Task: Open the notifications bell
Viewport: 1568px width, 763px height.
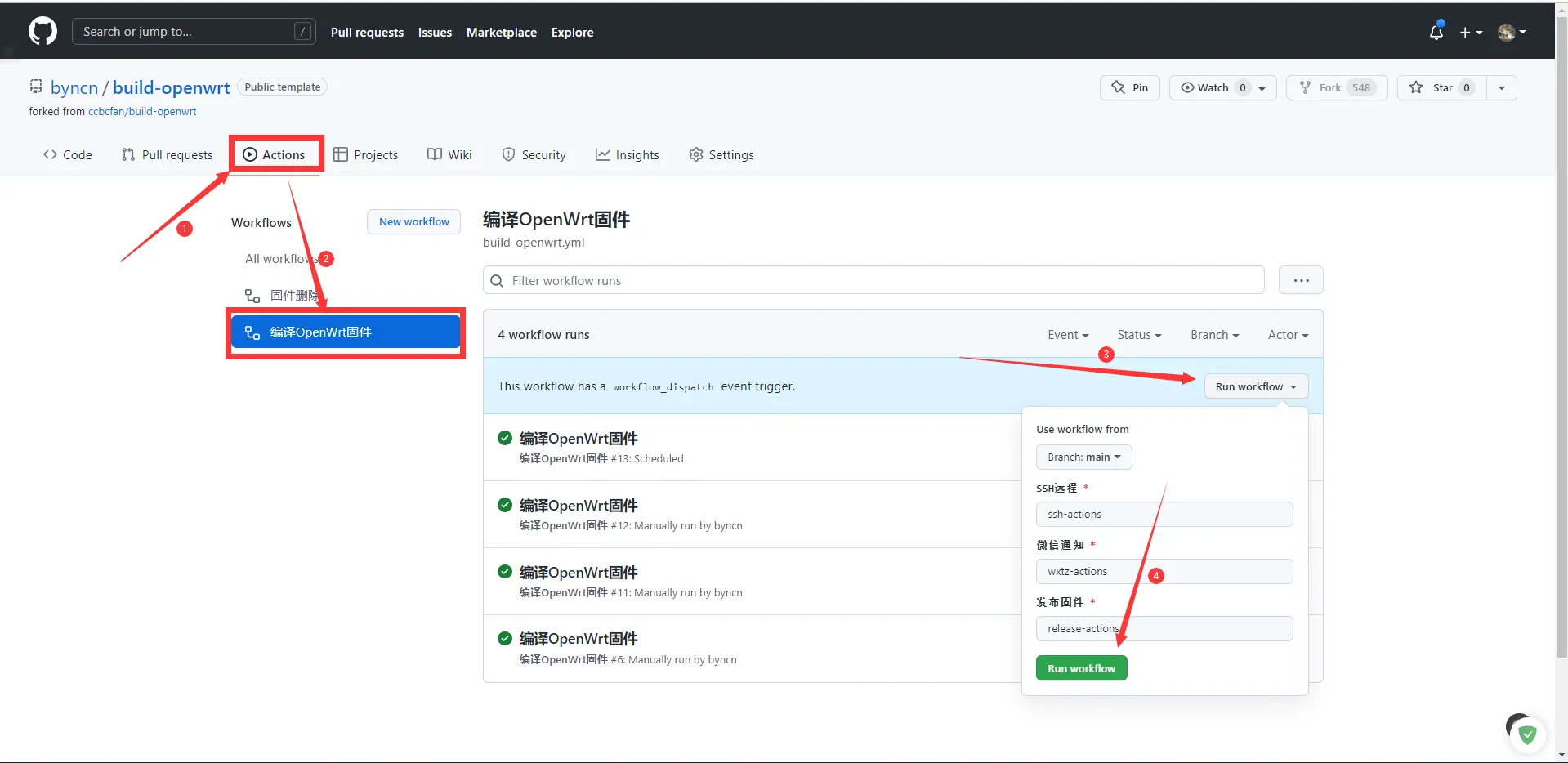Action: point(1436,32)
